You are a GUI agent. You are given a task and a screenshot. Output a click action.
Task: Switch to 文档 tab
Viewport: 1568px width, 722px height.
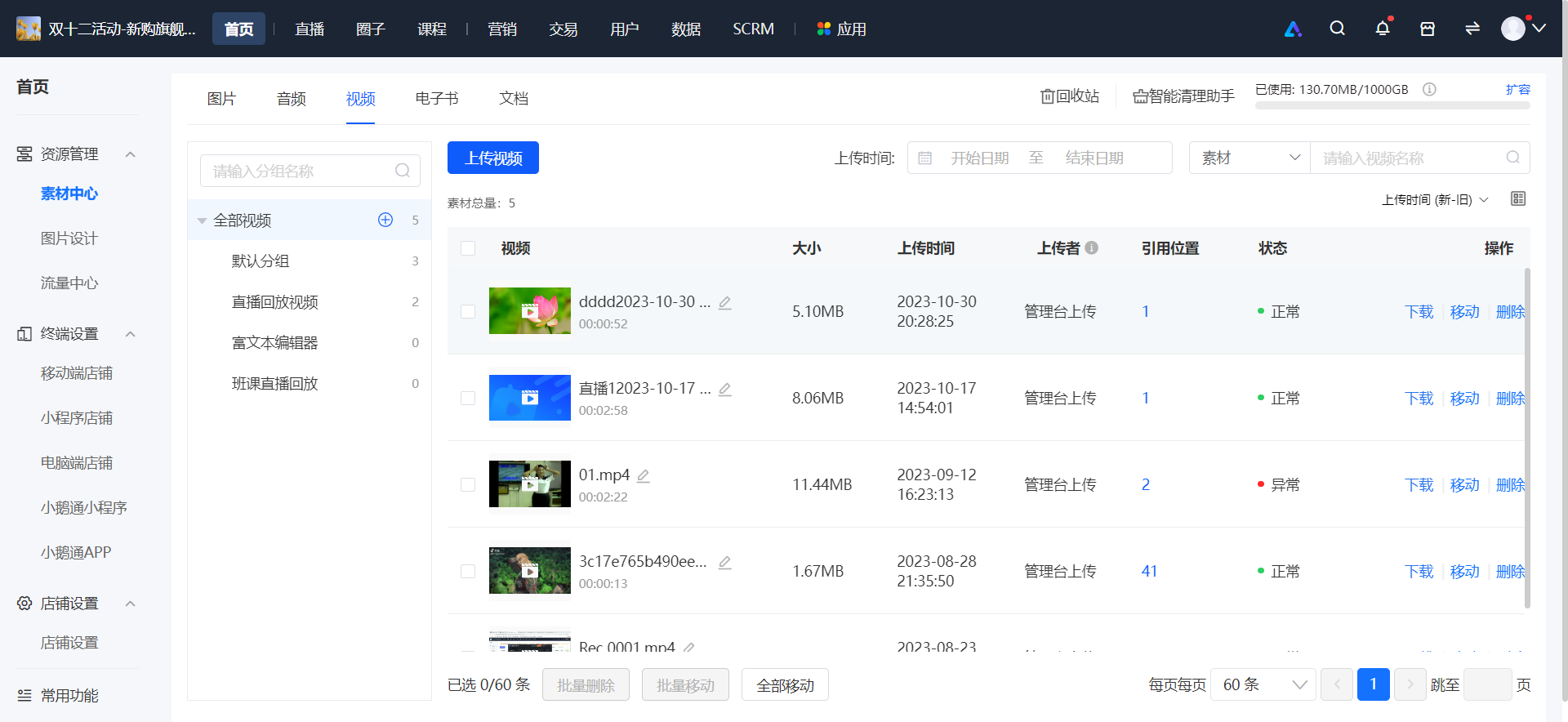[514, 99]
